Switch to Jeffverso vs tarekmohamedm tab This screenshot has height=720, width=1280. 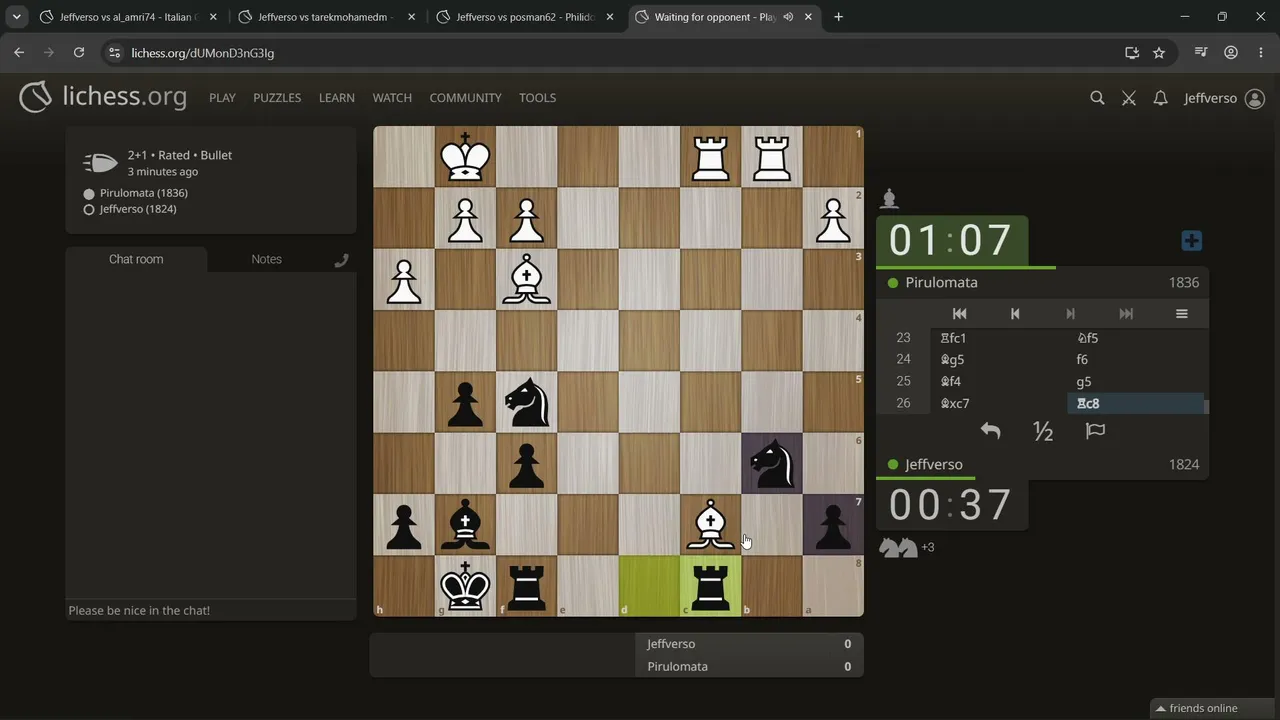coord(327,17)
